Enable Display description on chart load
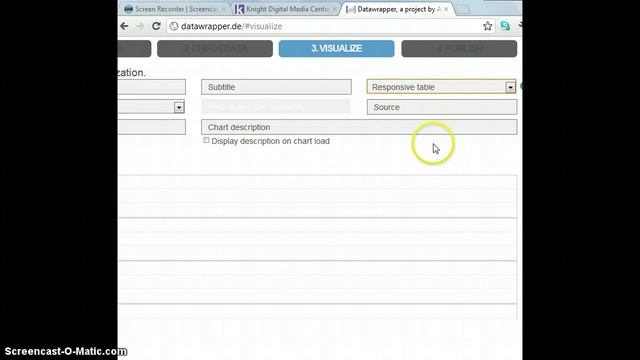 207,140
